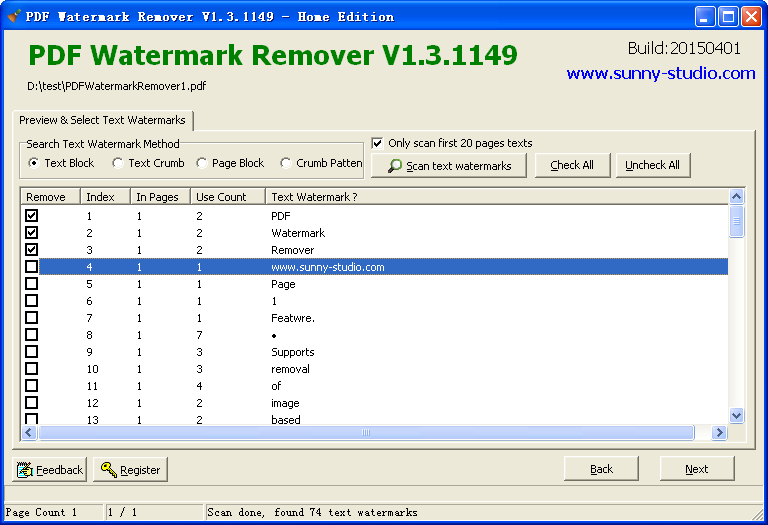Click the key icon on the Register button

(x=109, y=469)
